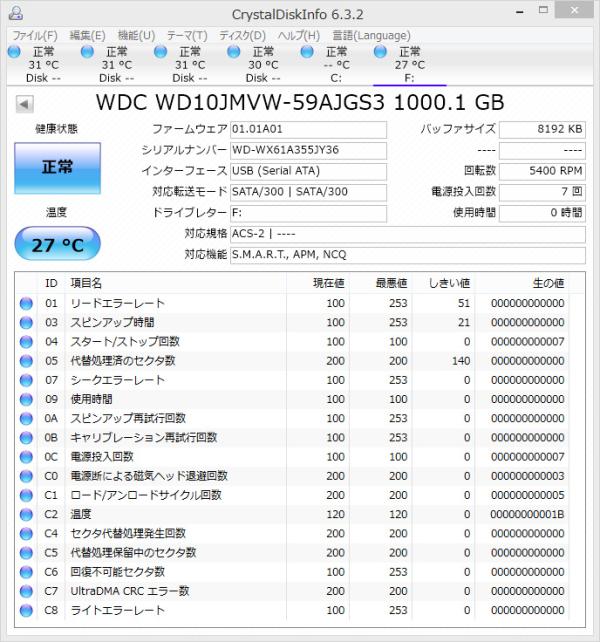Click the 項目名 column header

click(176, 283)
